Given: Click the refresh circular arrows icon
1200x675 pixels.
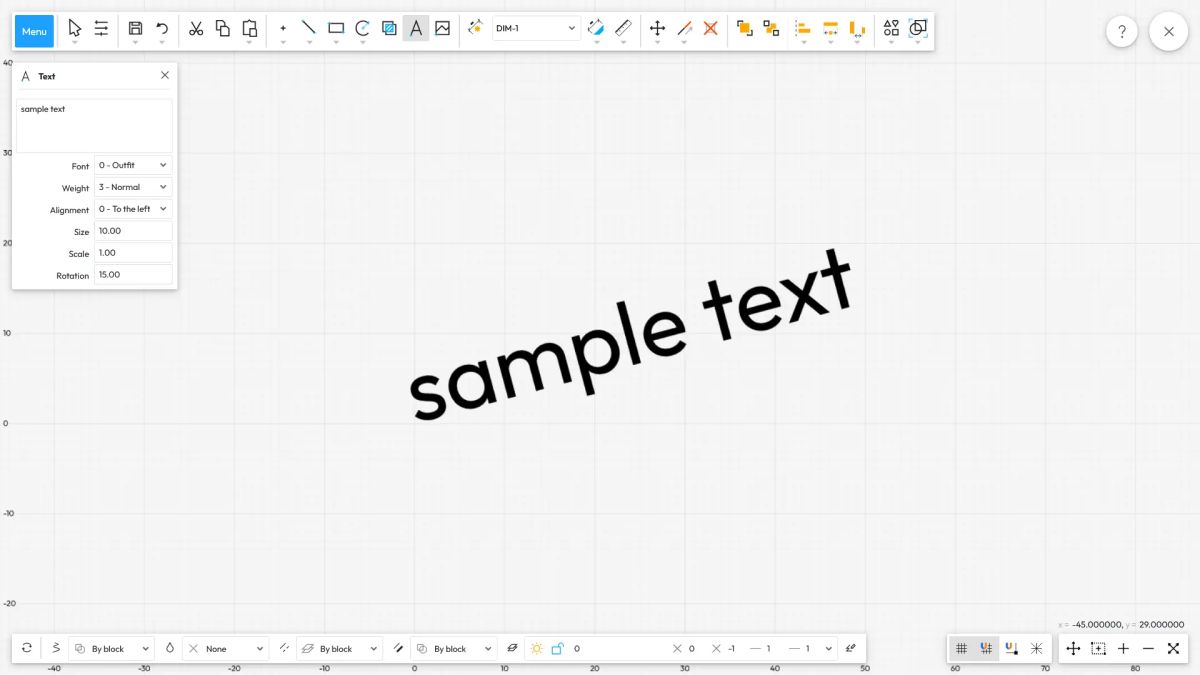Looking at the screenshot, I should pyautogui.click(x=27, y=648).
